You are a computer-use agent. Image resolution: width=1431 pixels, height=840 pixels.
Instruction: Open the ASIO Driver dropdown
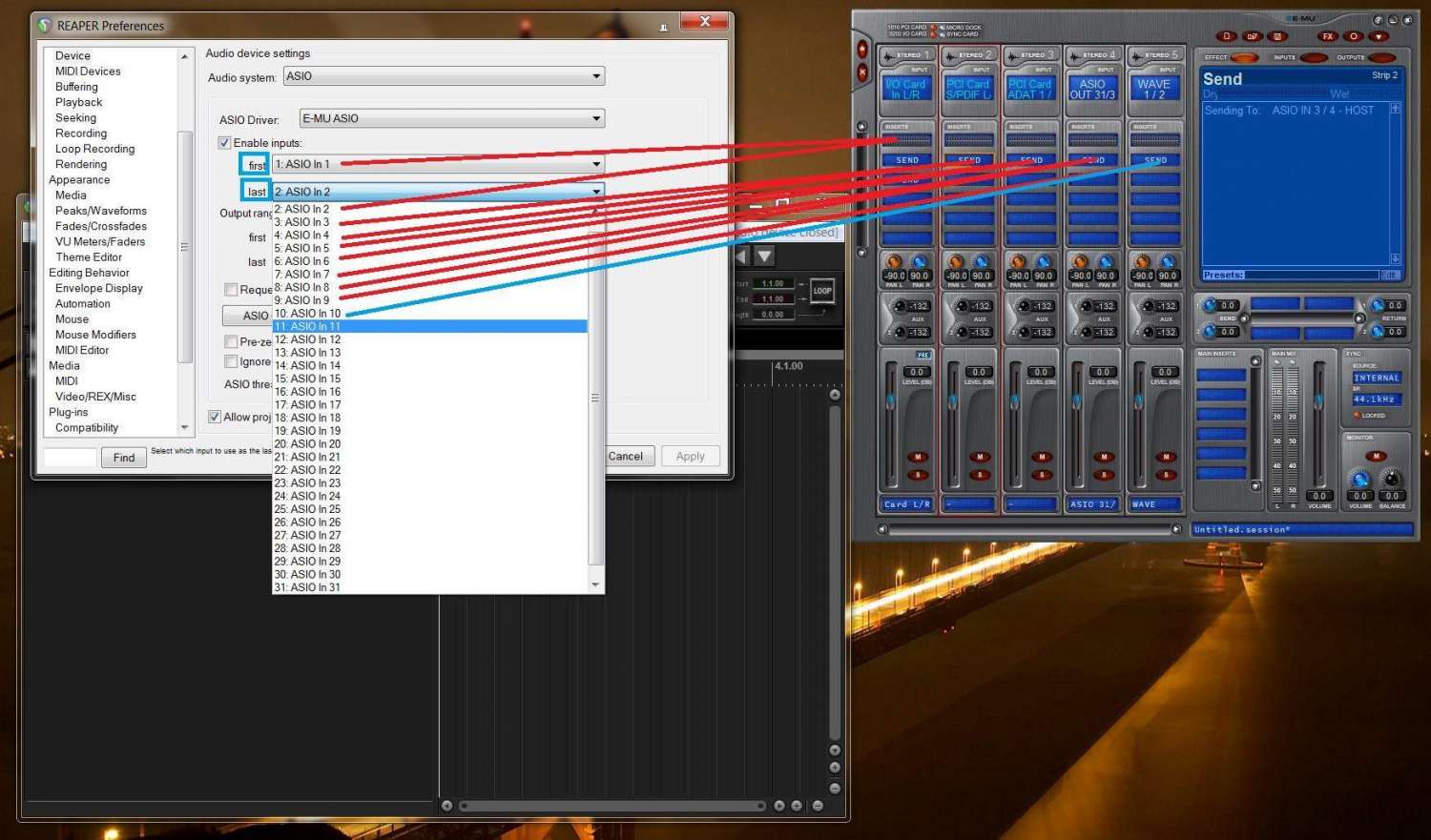[452, 119]
